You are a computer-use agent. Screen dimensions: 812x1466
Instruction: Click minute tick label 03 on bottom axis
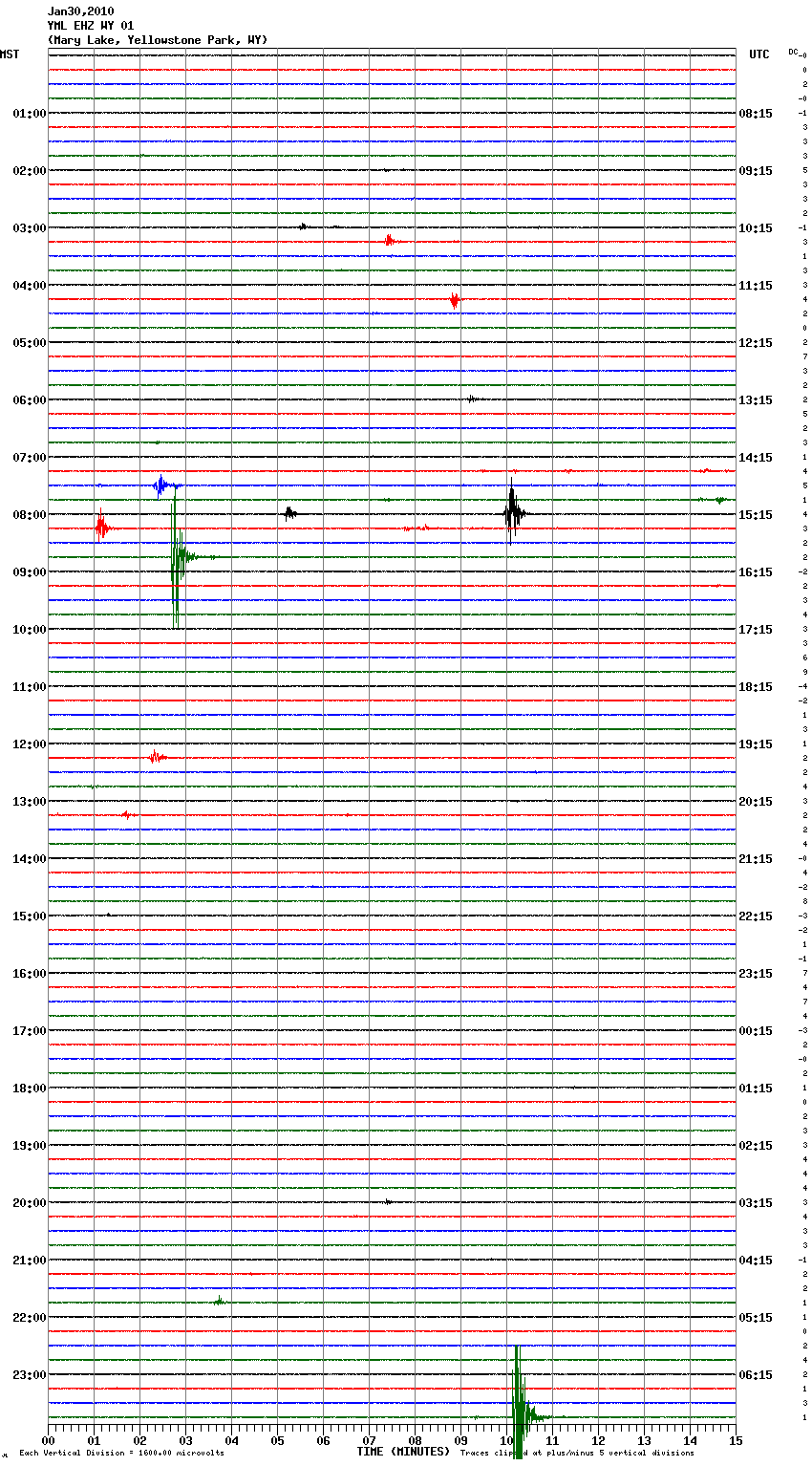point(185,1440)
